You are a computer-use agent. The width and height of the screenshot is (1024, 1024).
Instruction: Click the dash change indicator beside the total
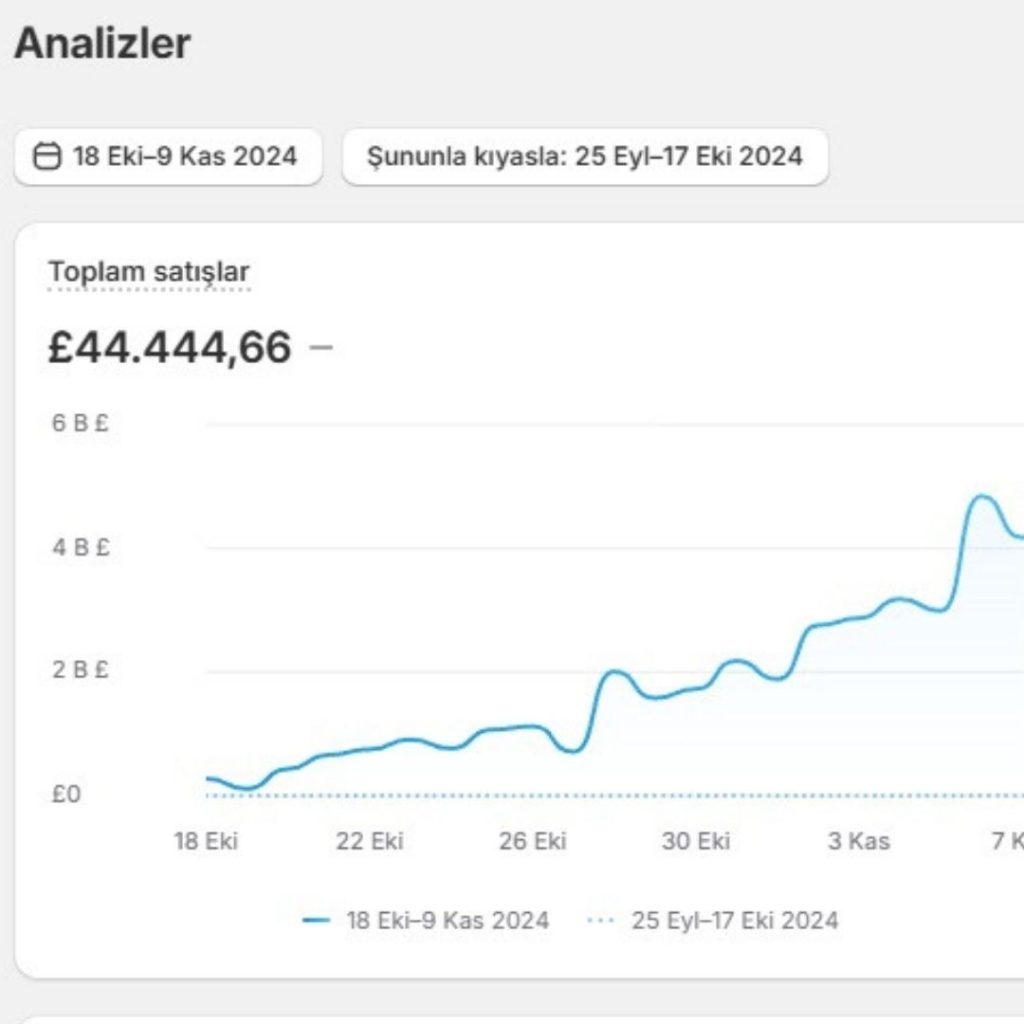click(x=321, y=348)
